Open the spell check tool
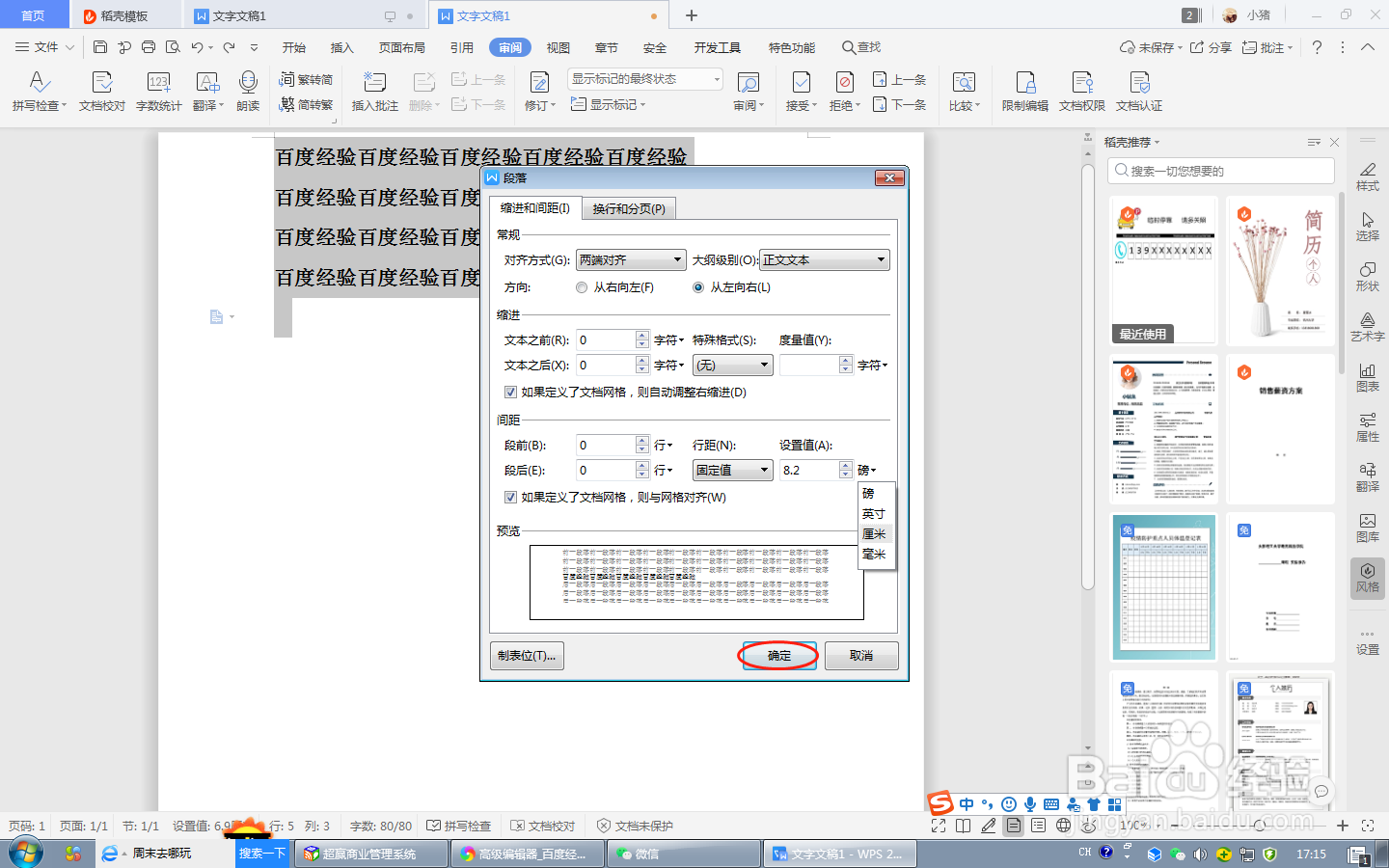Image resolution: width=1389 pixels, height=868 pixels. point(39,93)
